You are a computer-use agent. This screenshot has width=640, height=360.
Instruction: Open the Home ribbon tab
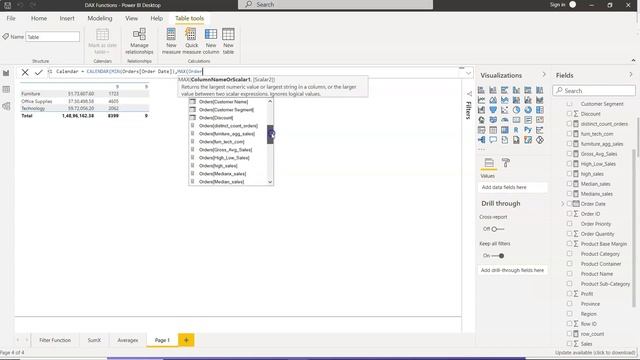click(39, 18)
